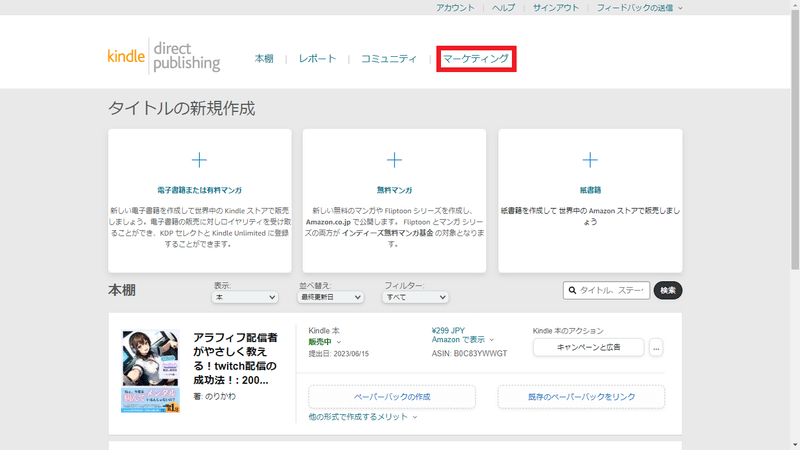Click the サインアウト link
The image size is (800, 450).
coord(556,8)
